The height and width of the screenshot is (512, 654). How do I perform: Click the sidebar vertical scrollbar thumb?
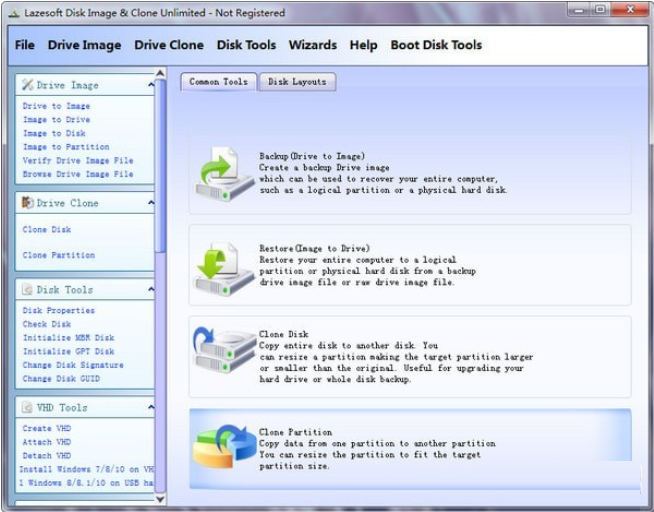(x=160, y=166)
